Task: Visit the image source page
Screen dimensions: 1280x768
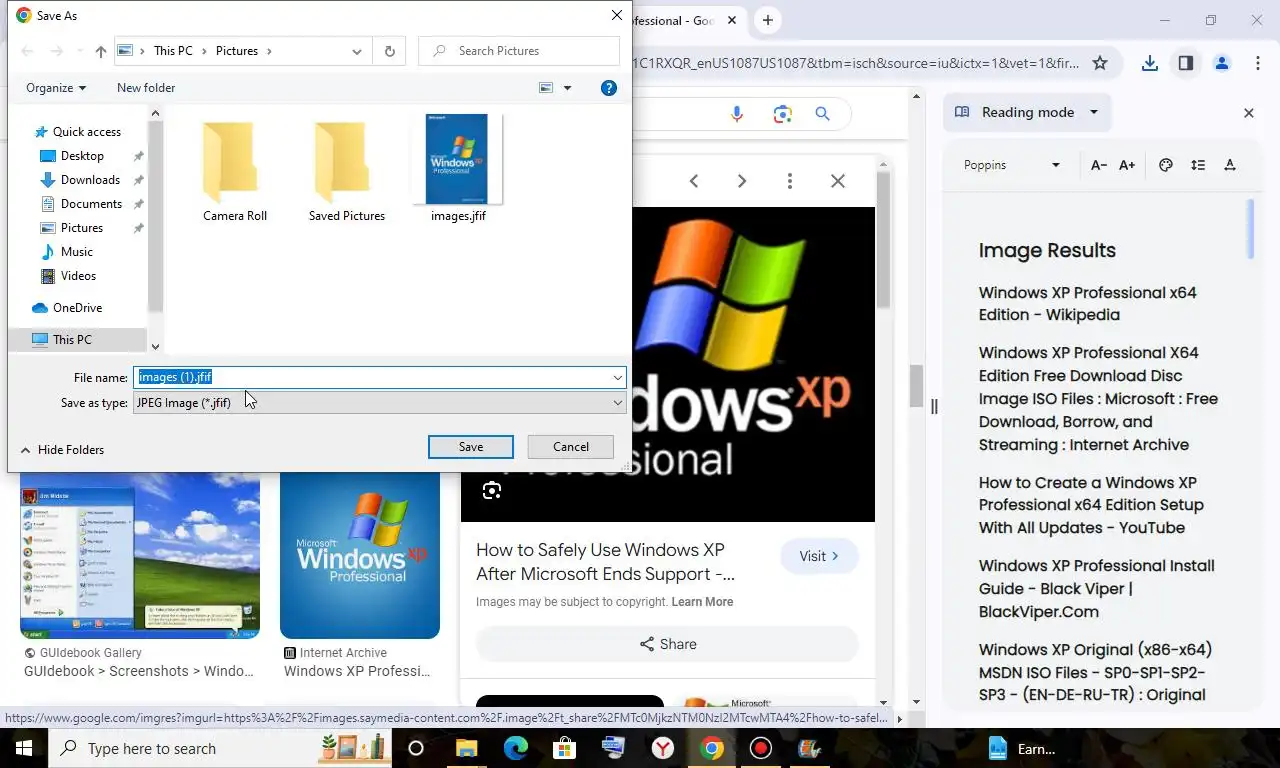Action: [819, 556]
